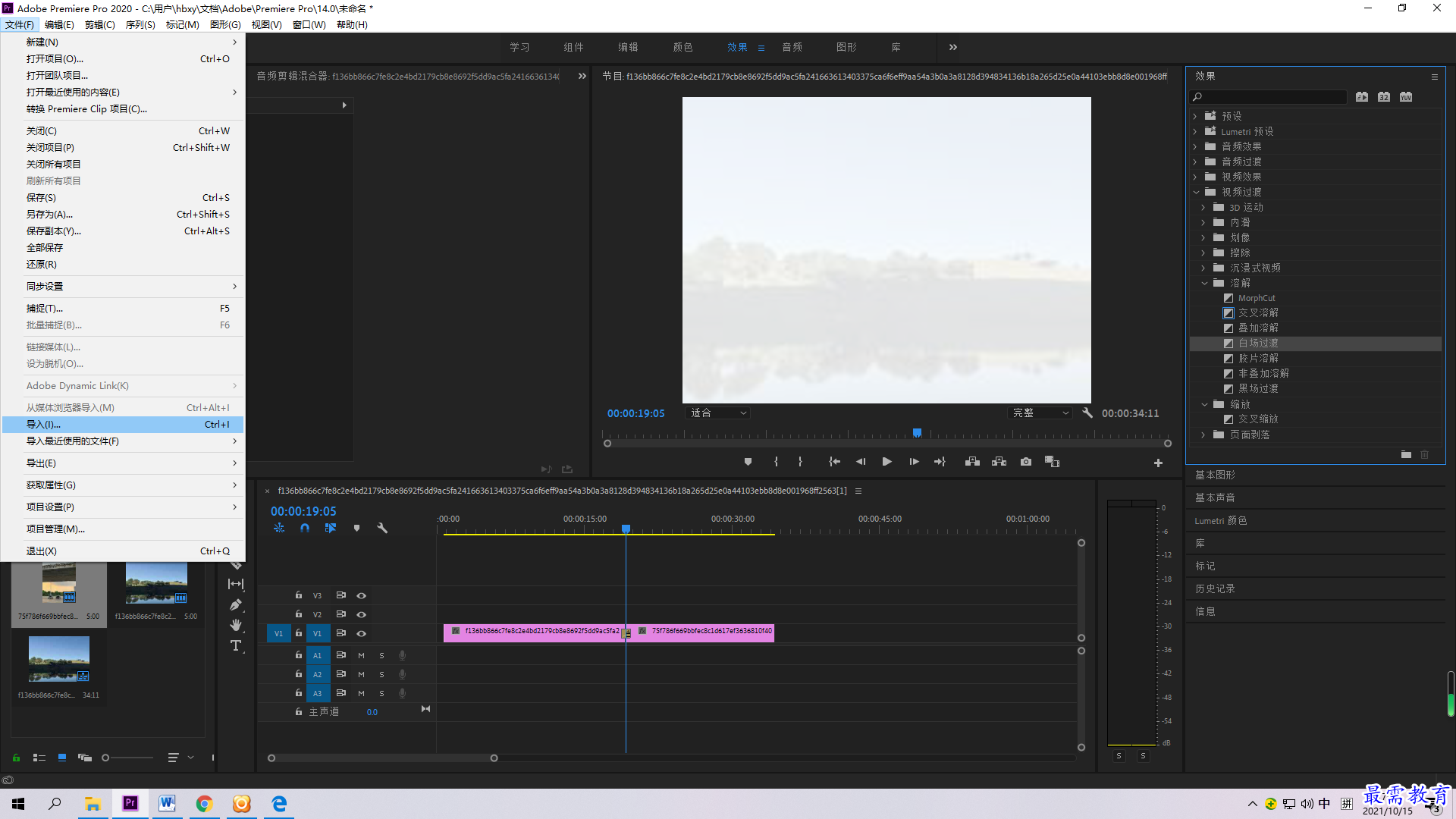
Task: Step back one frame in program monitor
Action: [x=861, y=462]
